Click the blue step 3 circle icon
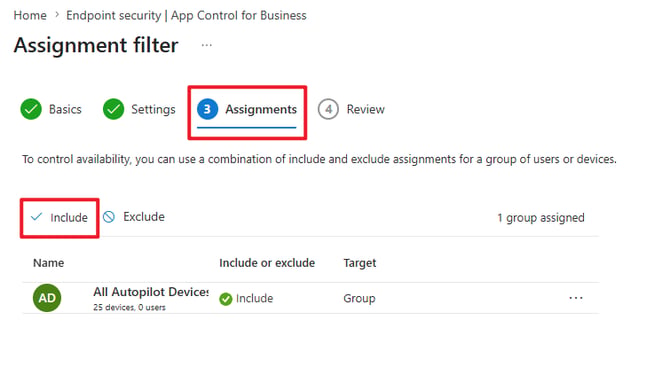This screenshot has width=670, height=375. coord(207,109)
